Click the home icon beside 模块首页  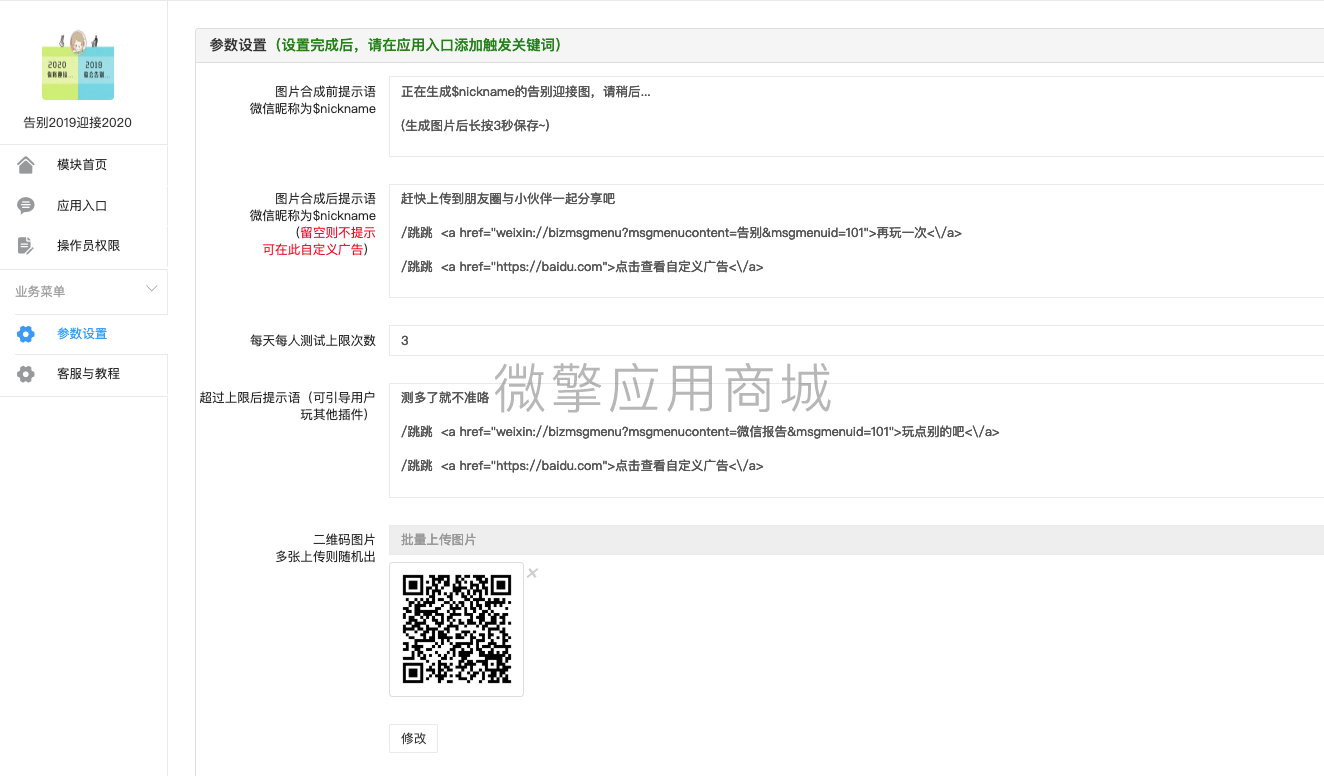[26, 165]
